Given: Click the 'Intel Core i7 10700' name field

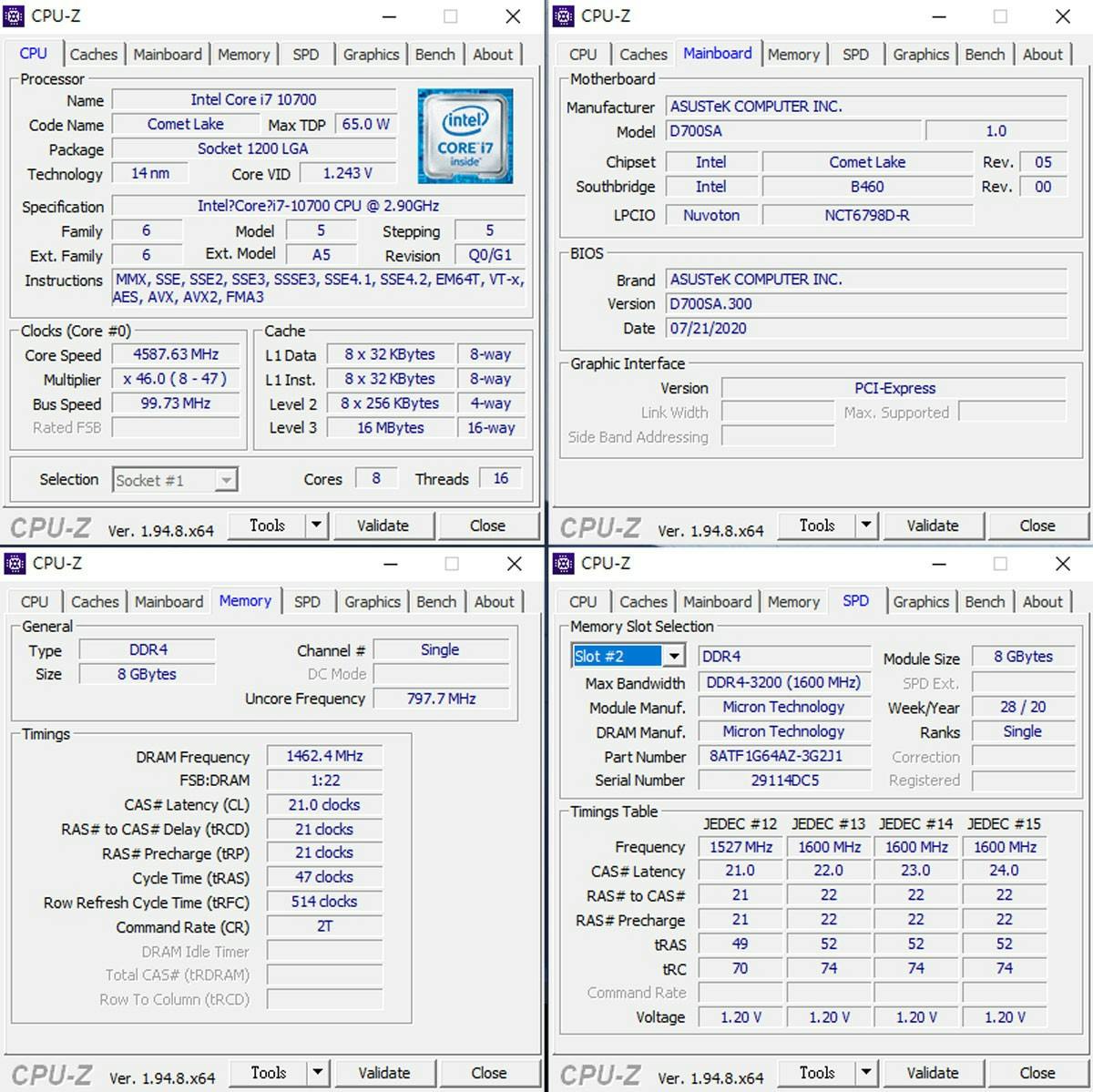Looking at the screenshot, I should click(254, 99).
